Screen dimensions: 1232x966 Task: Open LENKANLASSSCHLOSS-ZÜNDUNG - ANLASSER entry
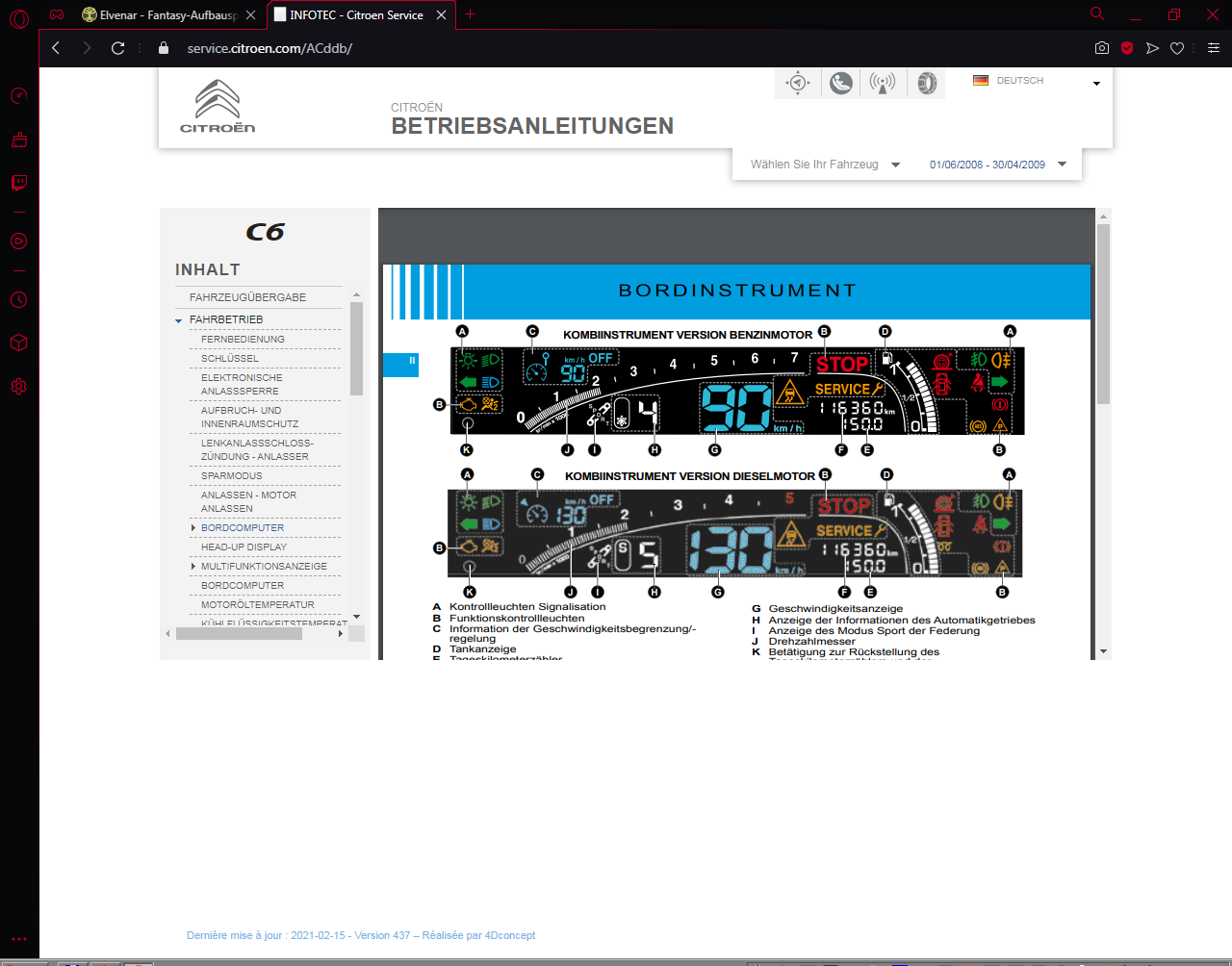coord(257,450)
